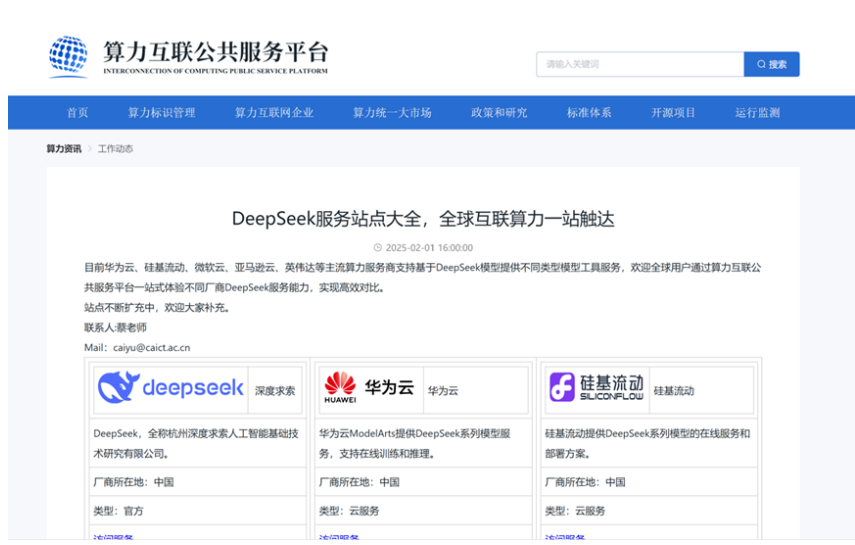The image size is (855, 545).
Task: Click the Mail address caiyu@caict.ac.cn
Action: (x=152, y=348)
